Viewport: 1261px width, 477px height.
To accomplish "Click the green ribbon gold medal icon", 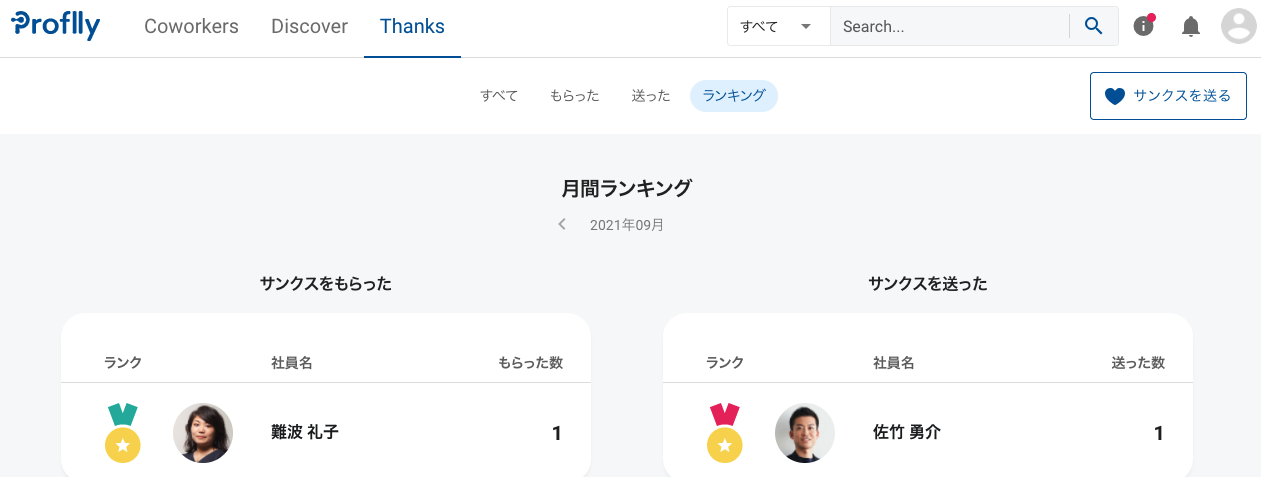I will click(123, 433).
